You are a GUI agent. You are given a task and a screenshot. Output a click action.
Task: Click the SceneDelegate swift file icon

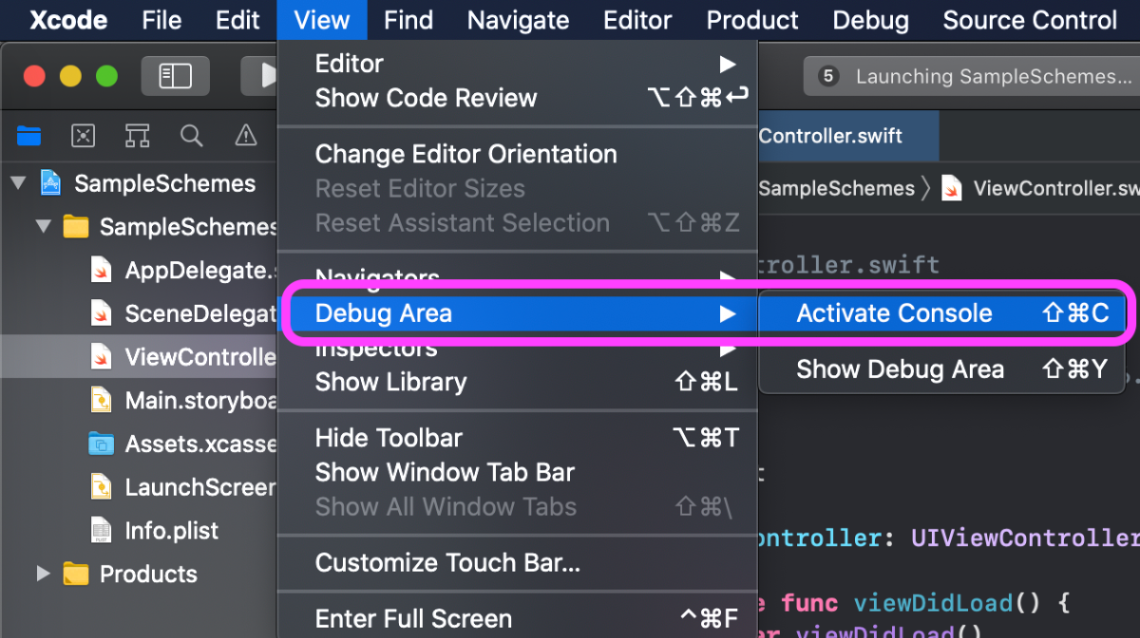(x=101, y=314)
